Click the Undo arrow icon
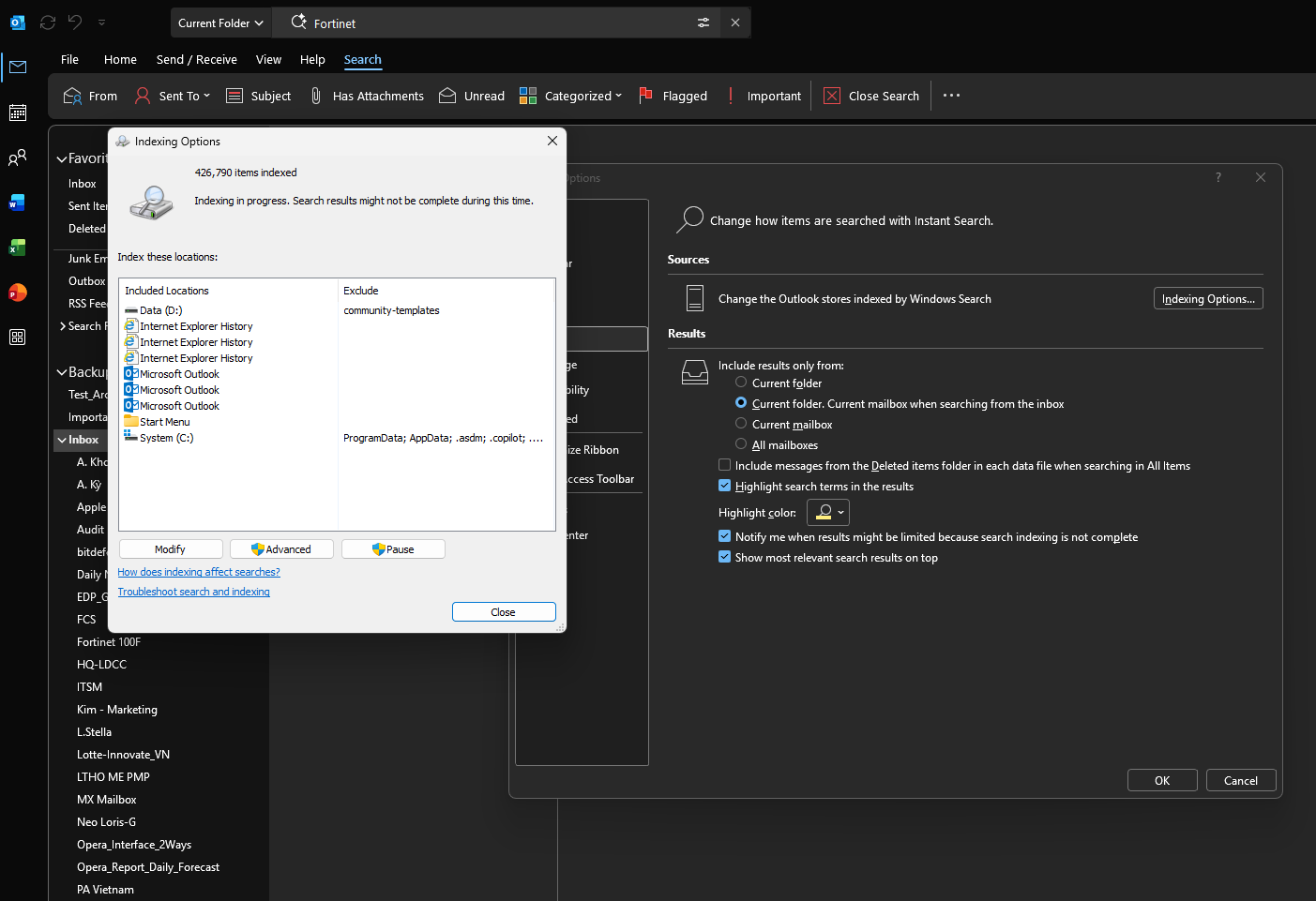The image size is (1316, 901). pos(75,23)
